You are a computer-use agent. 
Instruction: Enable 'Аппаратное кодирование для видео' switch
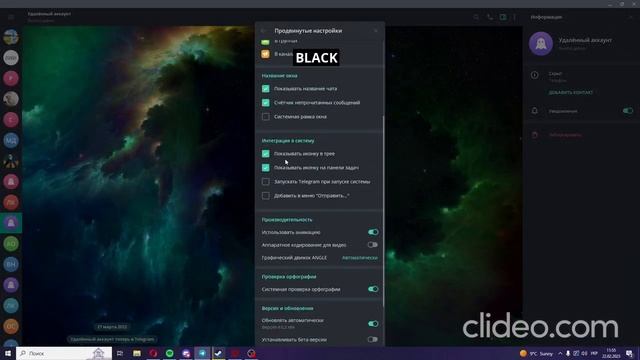point(373,245)
